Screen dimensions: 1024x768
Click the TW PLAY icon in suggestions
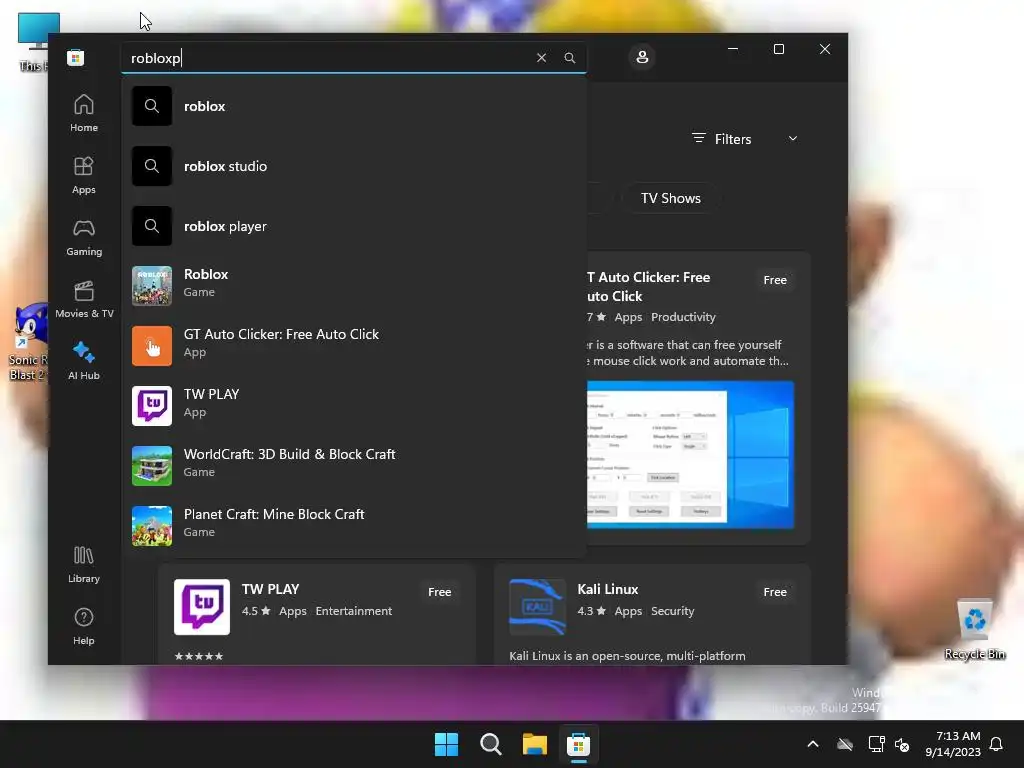pyautogui.click(x=152, y=406)
